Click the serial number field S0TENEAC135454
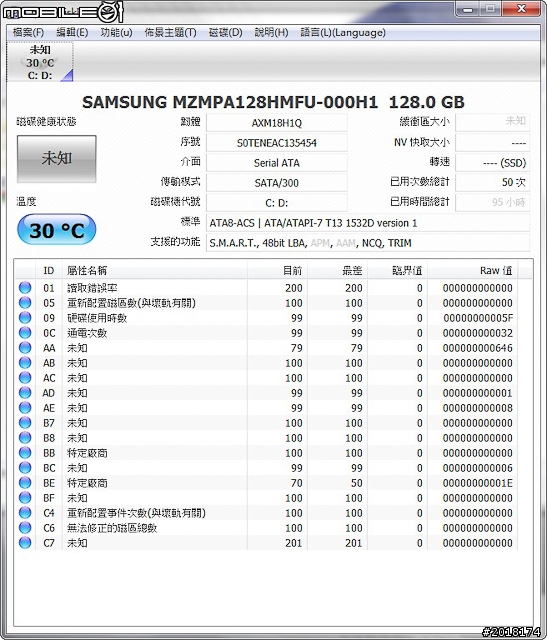This screenshot has height=640, width=547. coord(277,143)
